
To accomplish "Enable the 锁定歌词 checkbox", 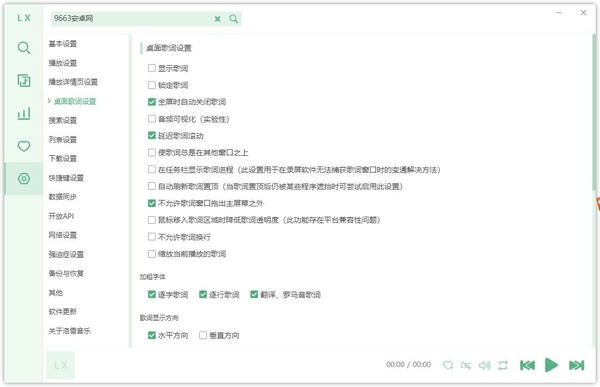I will coord(152,85).
